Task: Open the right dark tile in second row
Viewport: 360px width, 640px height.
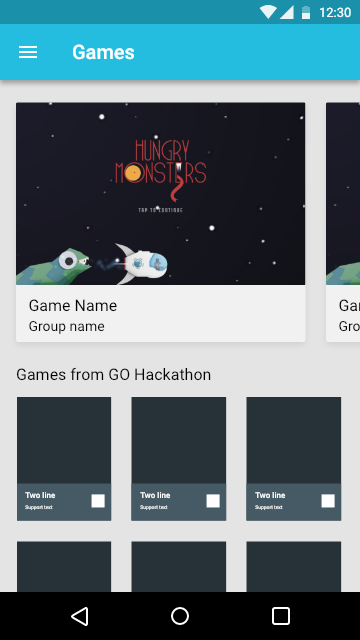Action: 293,567
